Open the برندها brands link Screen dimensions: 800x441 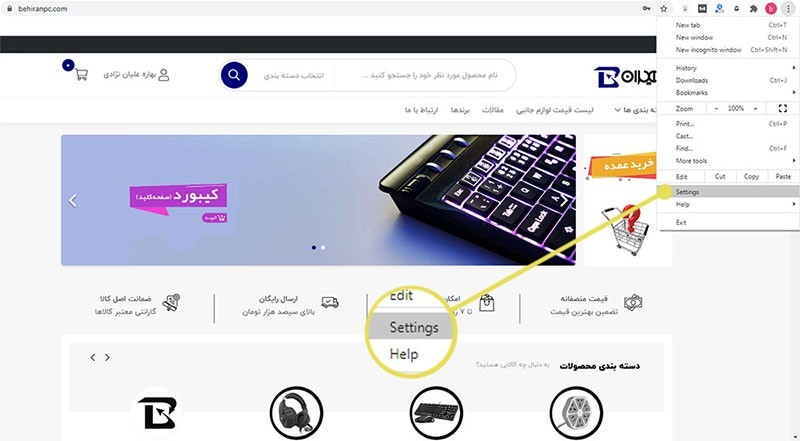click(460, 110)
